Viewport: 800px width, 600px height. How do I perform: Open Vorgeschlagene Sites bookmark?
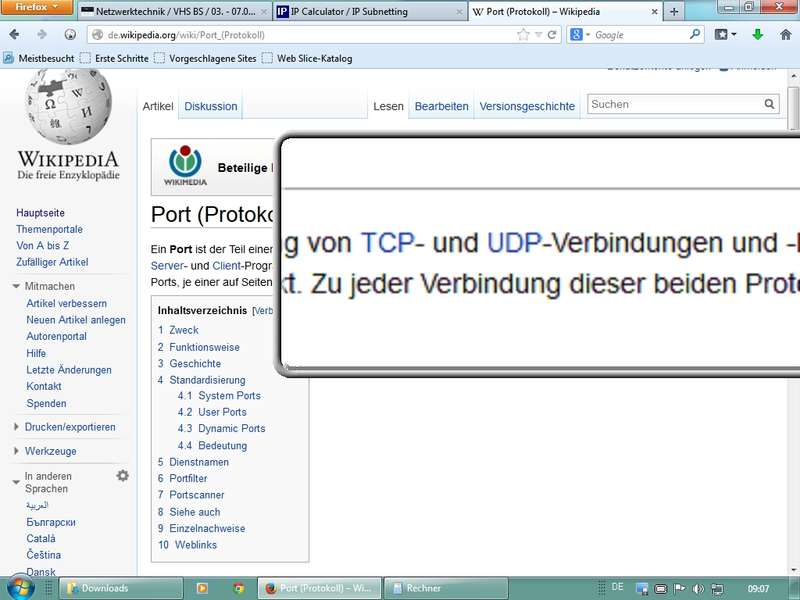point(206,58)
